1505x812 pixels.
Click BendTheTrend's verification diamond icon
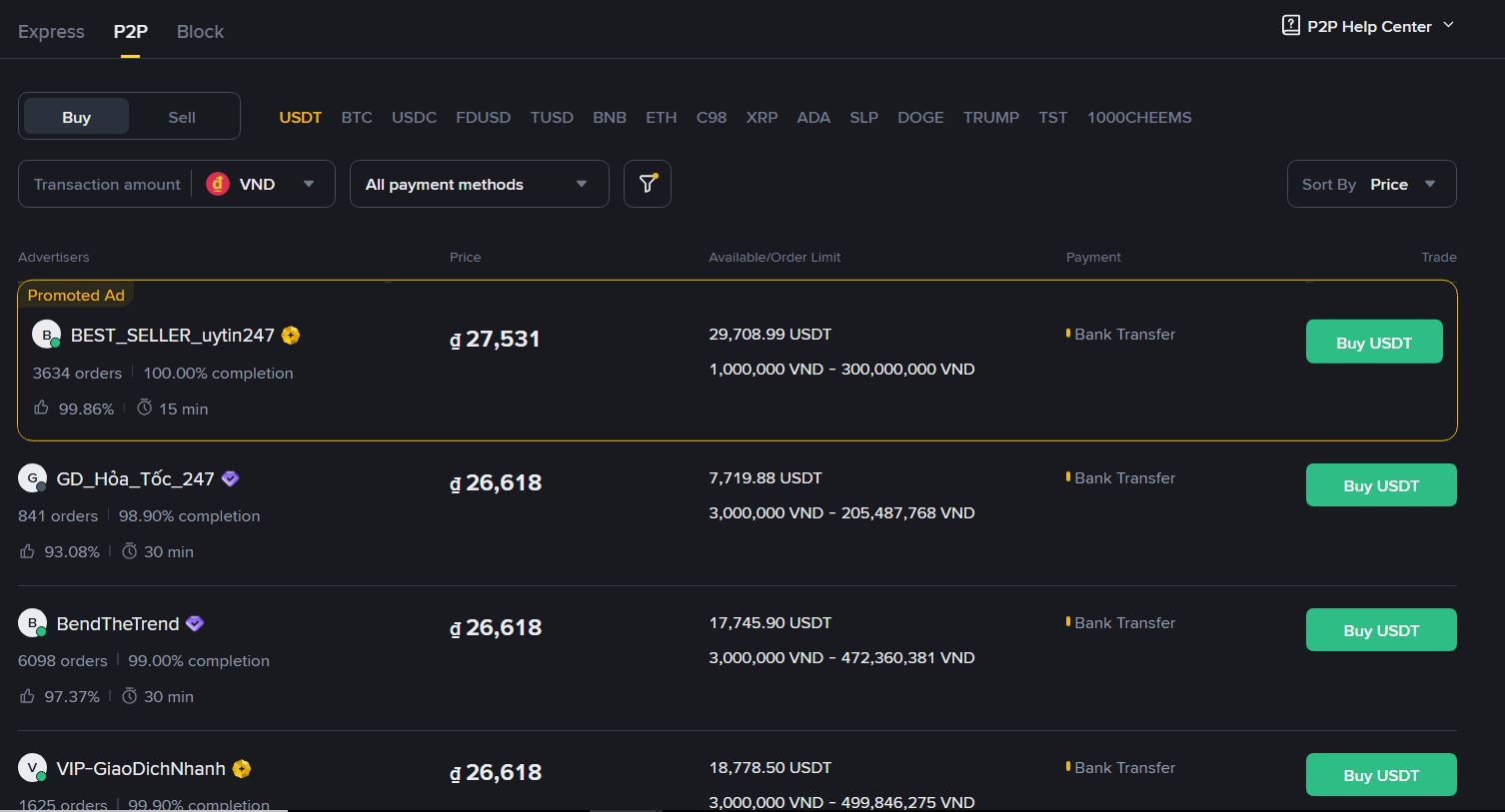(194, 622)
